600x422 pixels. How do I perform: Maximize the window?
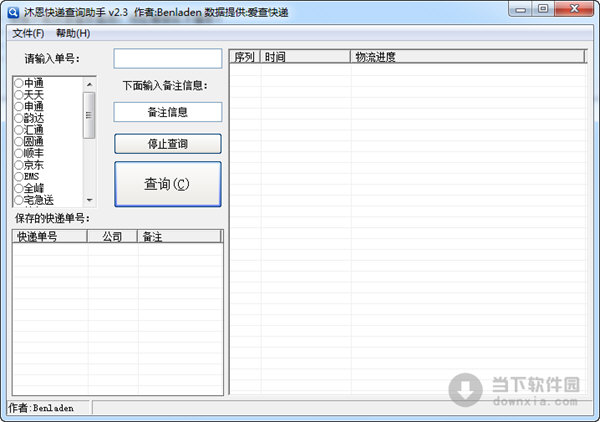coord(543,9)
